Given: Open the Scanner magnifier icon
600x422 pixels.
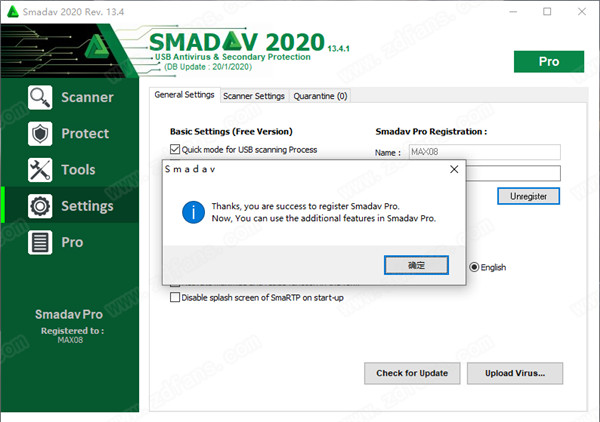Looking at the screenshot, I should 40,97.
